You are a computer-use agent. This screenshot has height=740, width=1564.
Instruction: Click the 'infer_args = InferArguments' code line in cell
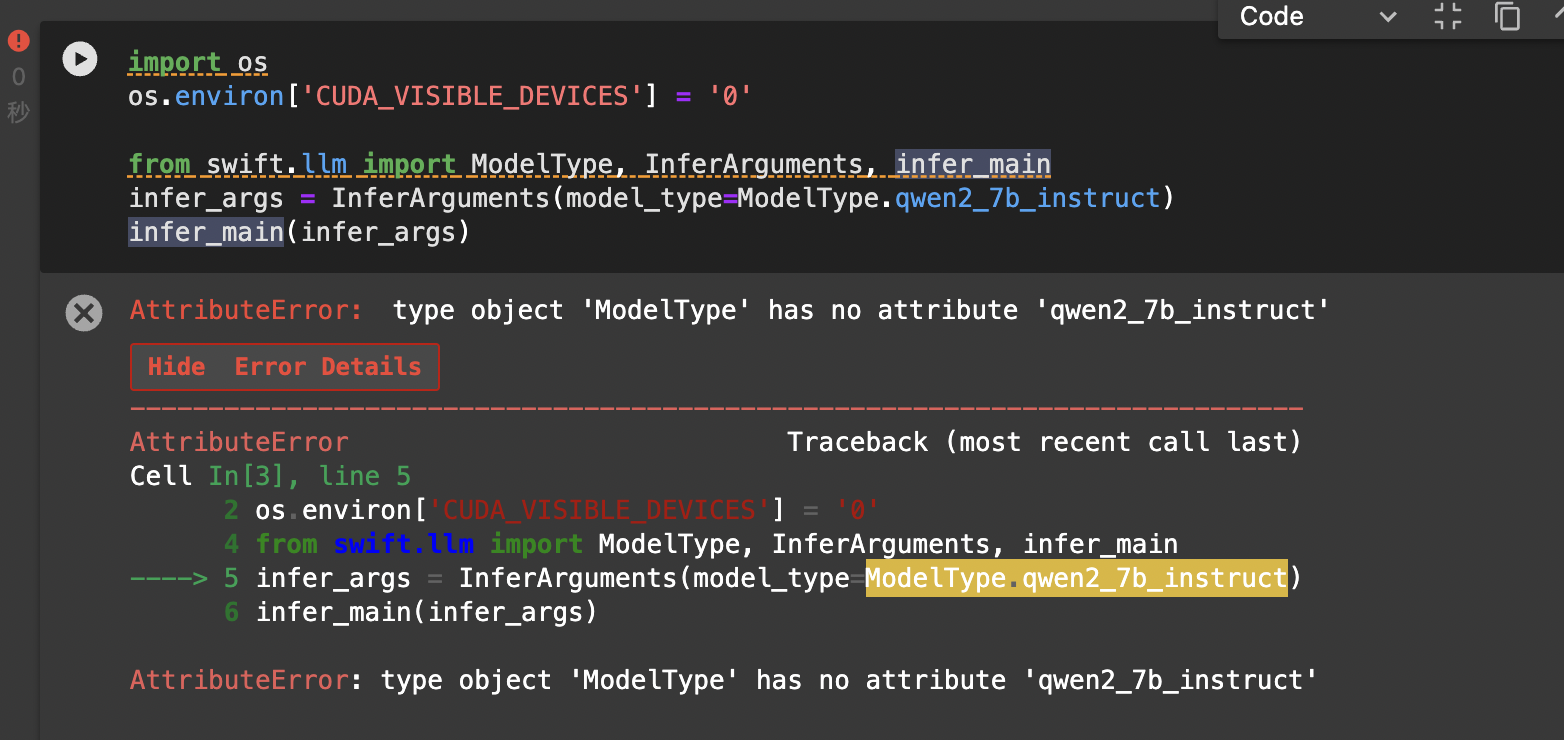pyautogui.click(x=651, y=198)
